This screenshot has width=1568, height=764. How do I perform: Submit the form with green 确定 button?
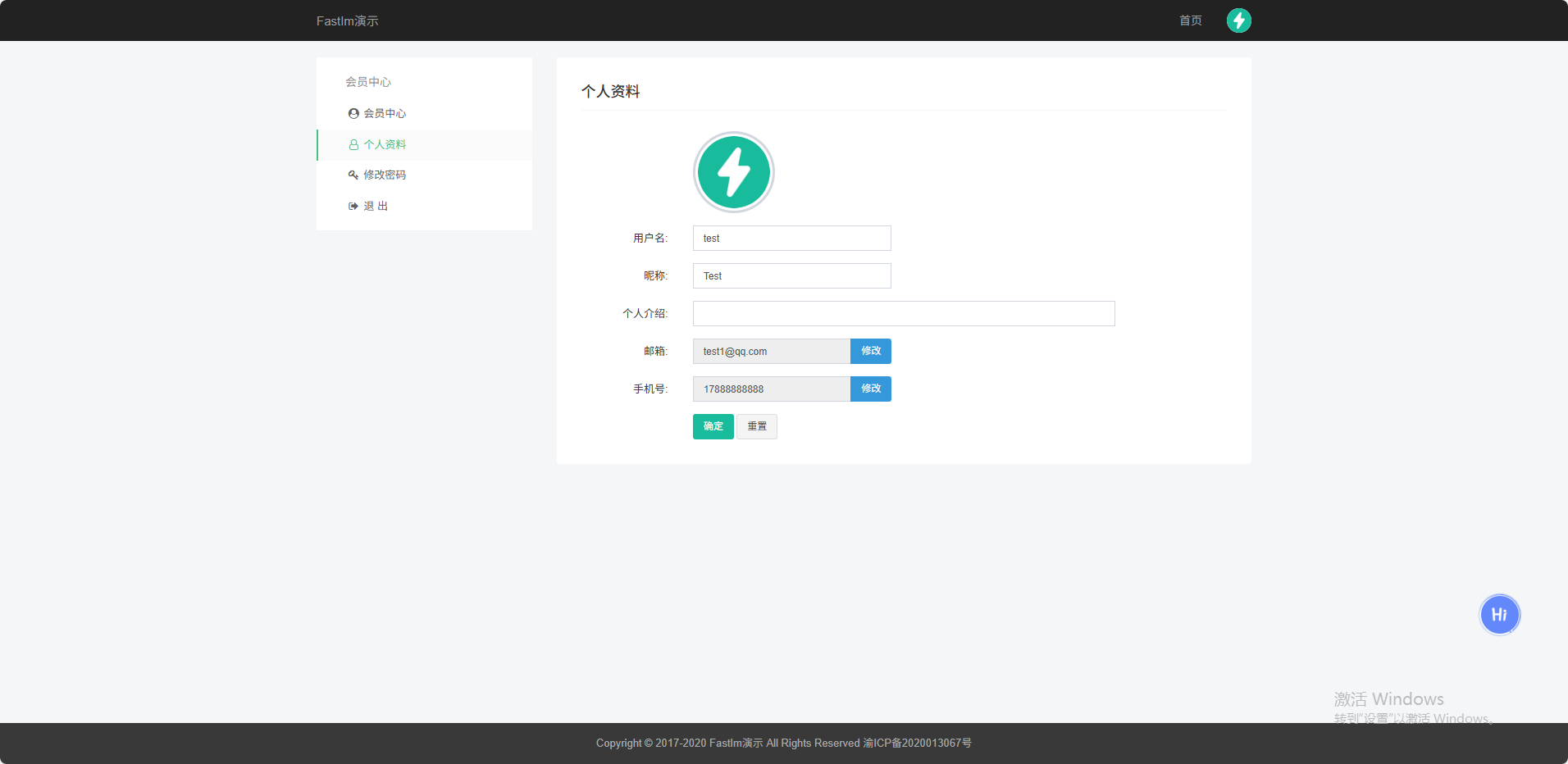point(713,426)
